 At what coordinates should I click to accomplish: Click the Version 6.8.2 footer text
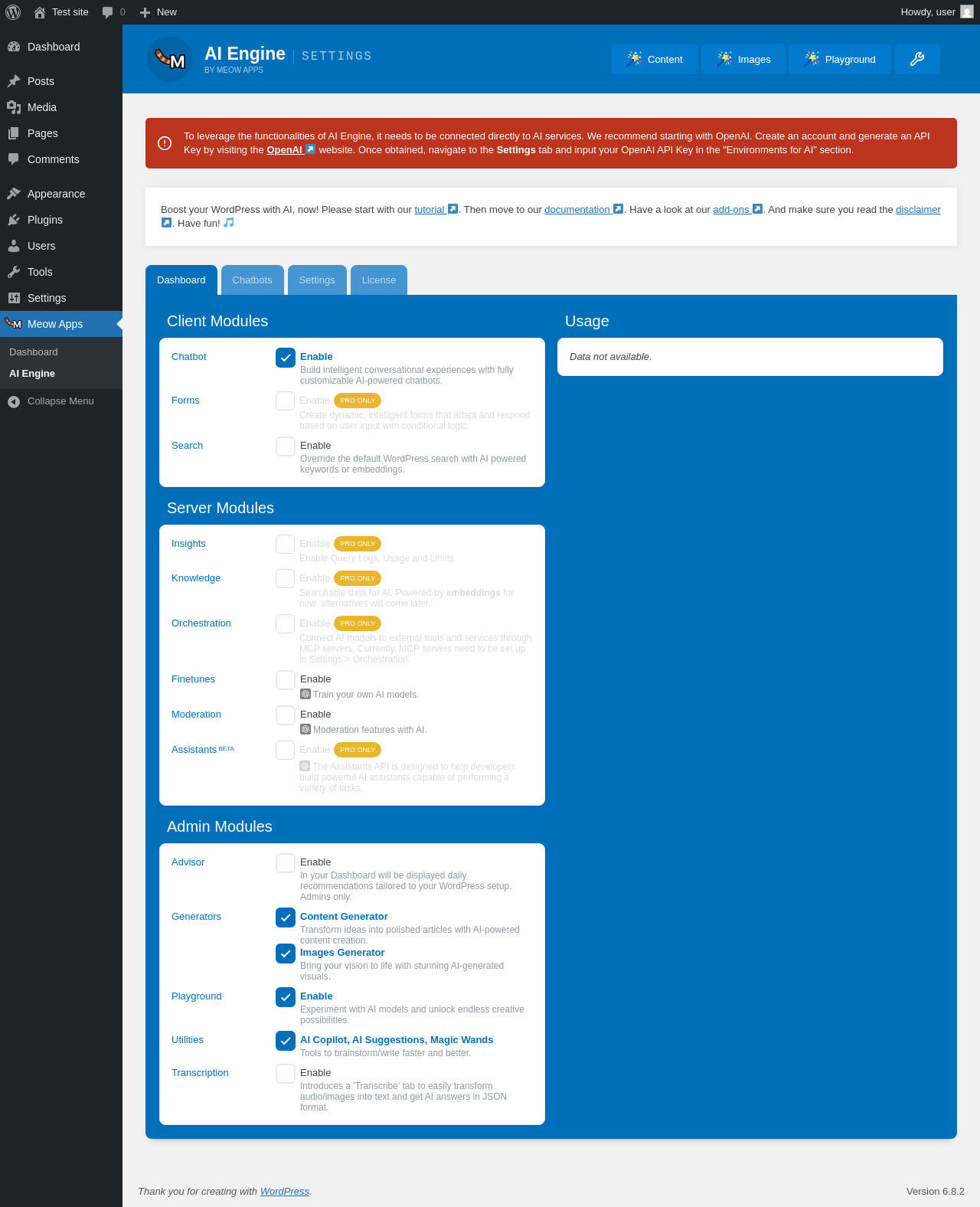936,1192
